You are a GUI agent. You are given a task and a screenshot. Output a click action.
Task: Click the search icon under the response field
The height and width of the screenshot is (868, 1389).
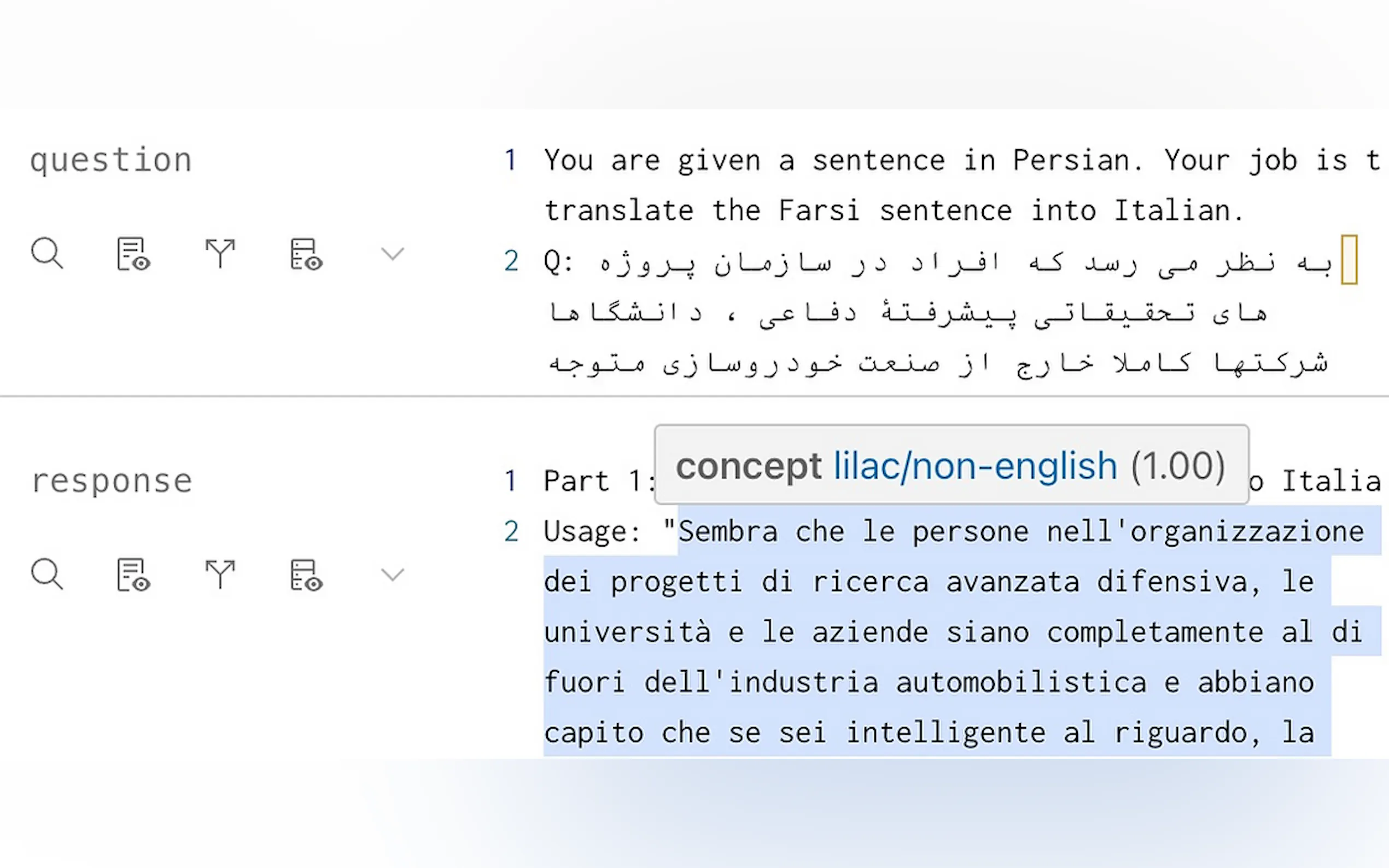(47, 574)
